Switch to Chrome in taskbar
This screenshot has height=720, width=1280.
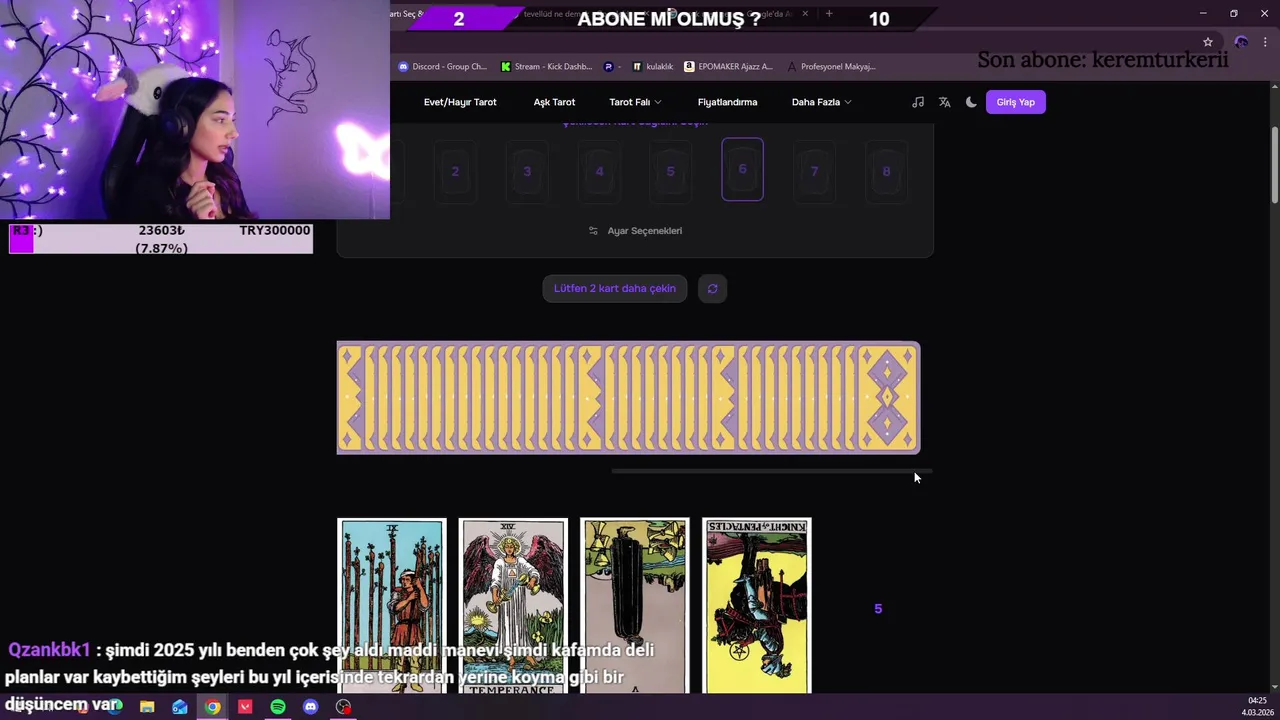pos(212,707)
